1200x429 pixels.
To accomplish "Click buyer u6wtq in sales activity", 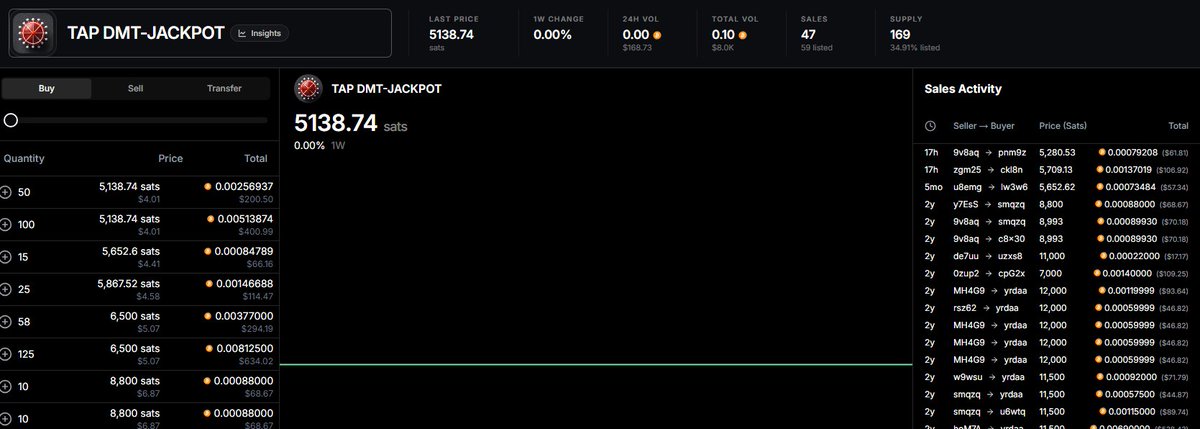I will pyautogui.click(x=1013, y=411).
